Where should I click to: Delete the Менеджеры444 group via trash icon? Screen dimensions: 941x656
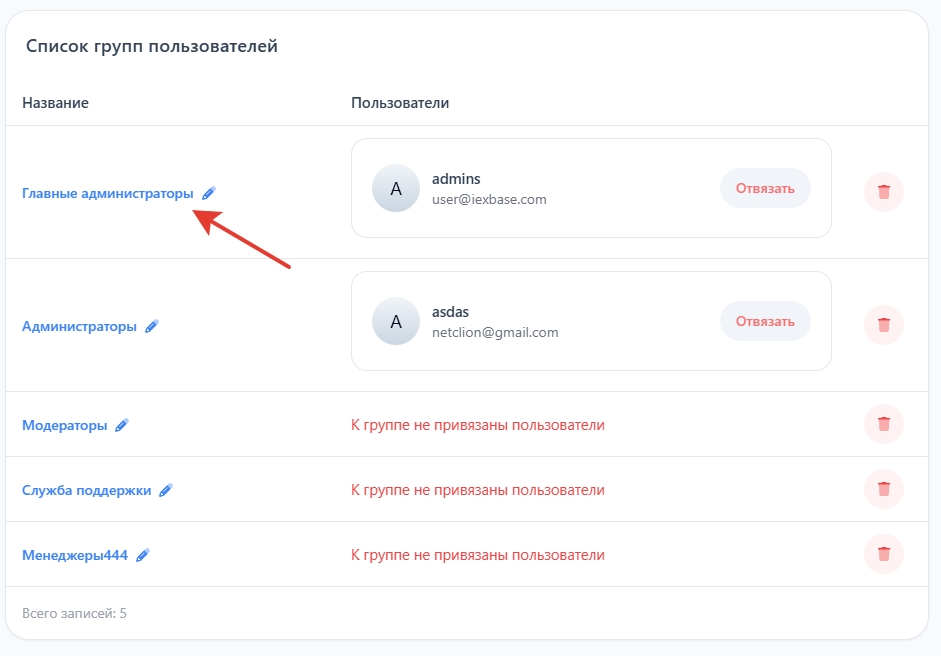(x=883, y=554)
